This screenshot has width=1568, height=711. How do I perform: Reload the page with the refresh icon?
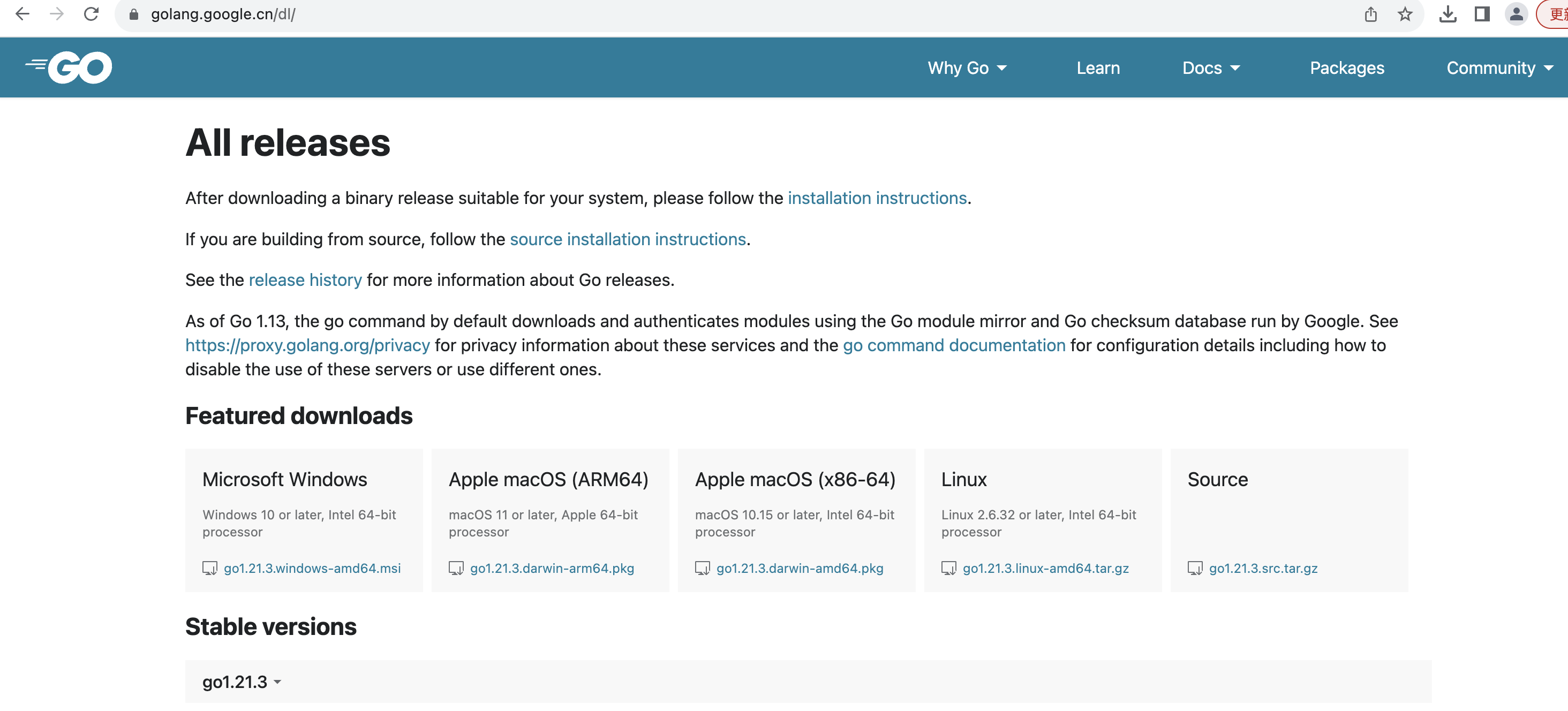coord(91,14)
